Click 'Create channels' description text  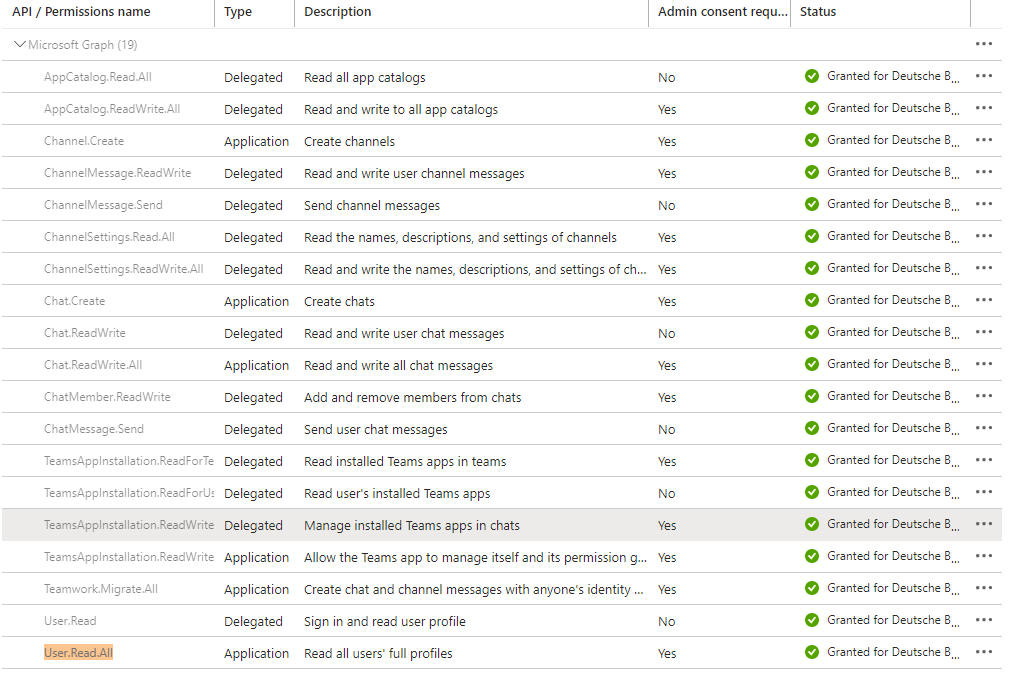(349, 142)
